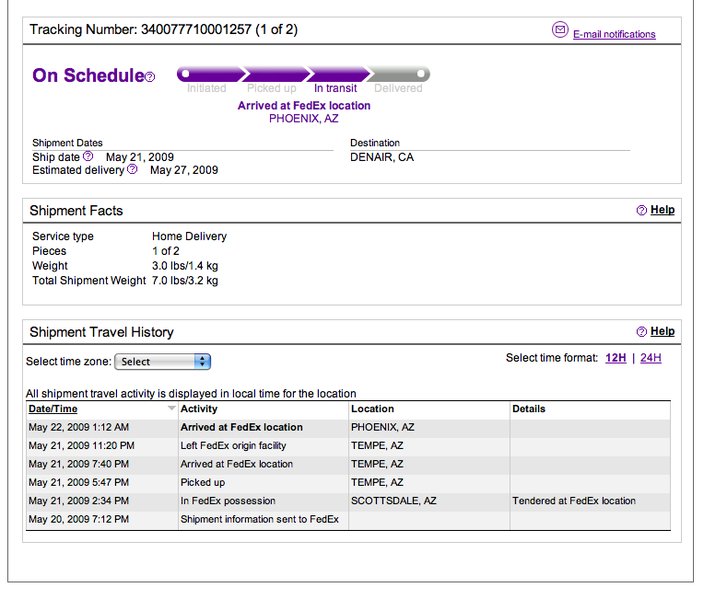The image size is (704, 599).
Task: Open the E-mail notifications link
Action: tap(614, 34)
